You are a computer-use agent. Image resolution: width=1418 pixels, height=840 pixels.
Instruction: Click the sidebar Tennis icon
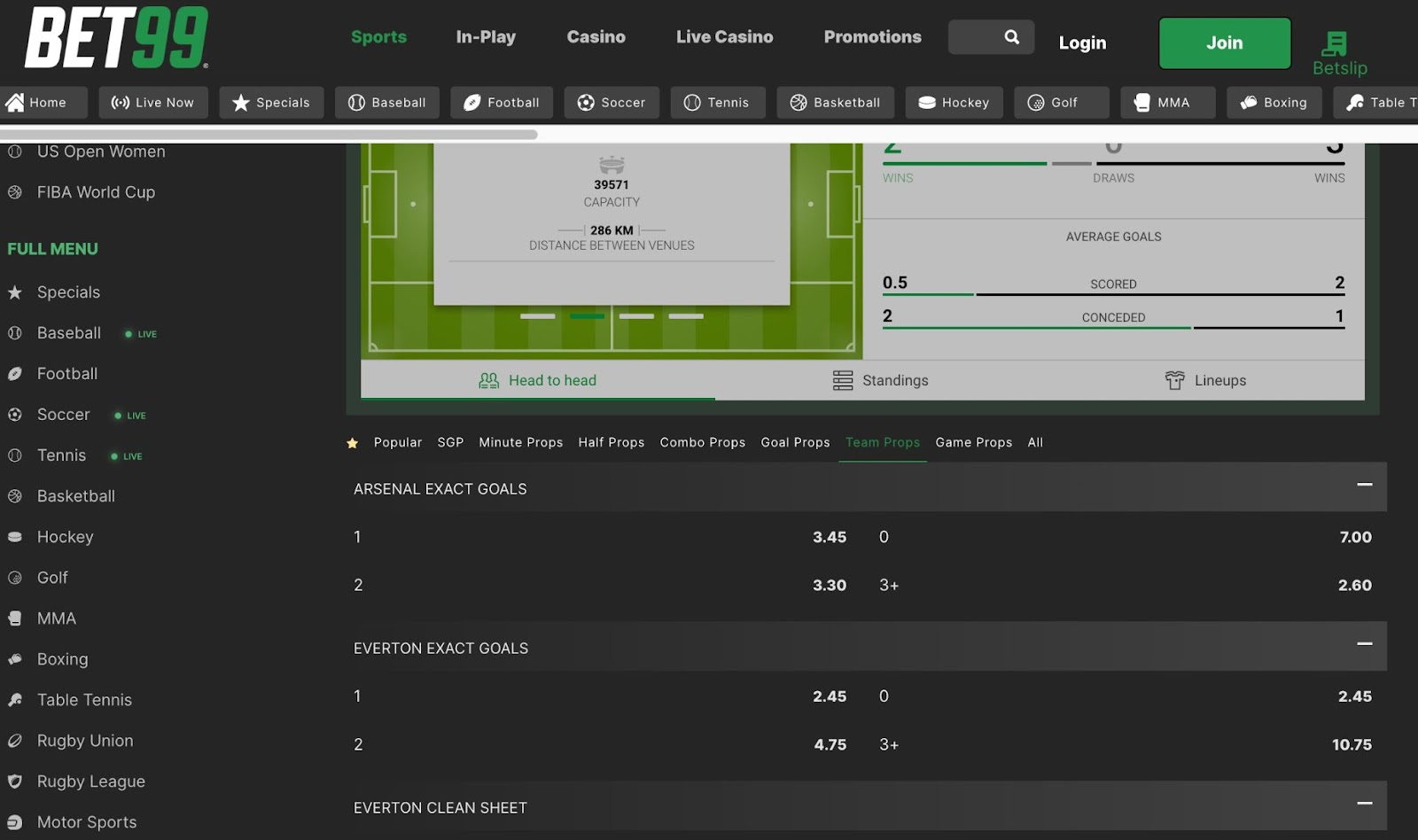[15, 455]
